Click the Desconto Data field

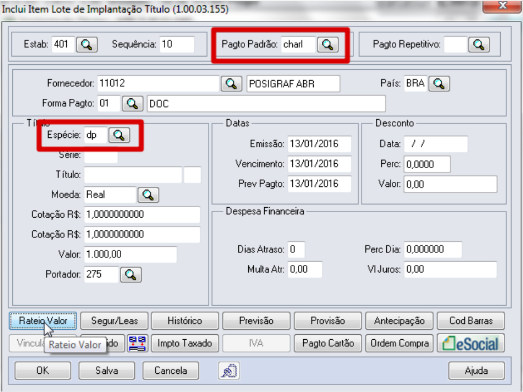pos(436,144)
